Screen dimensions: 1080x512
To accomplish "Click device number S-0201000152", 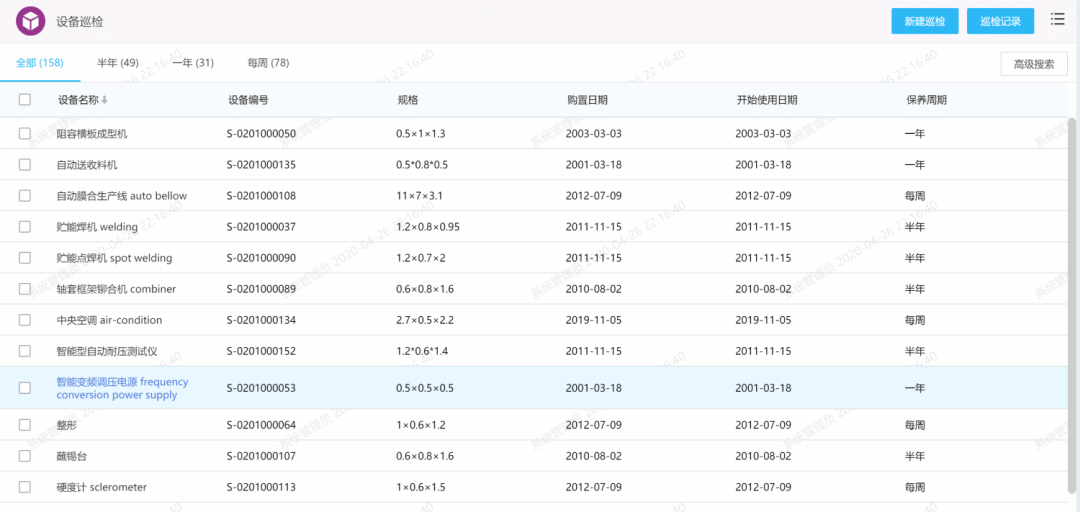I will tap(261, 351).
